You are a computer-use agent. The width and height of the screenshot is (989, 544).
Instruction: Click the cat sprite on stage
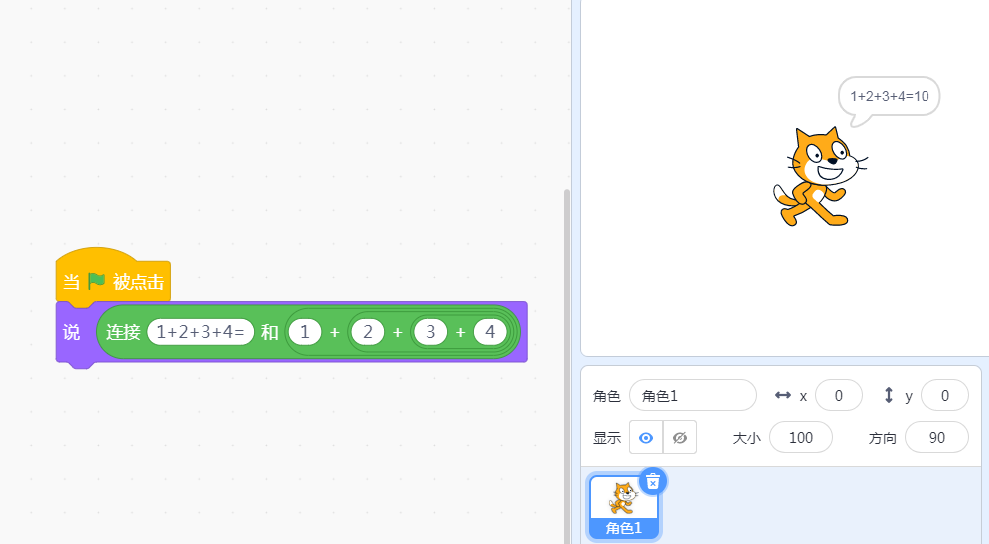point(820,177)
